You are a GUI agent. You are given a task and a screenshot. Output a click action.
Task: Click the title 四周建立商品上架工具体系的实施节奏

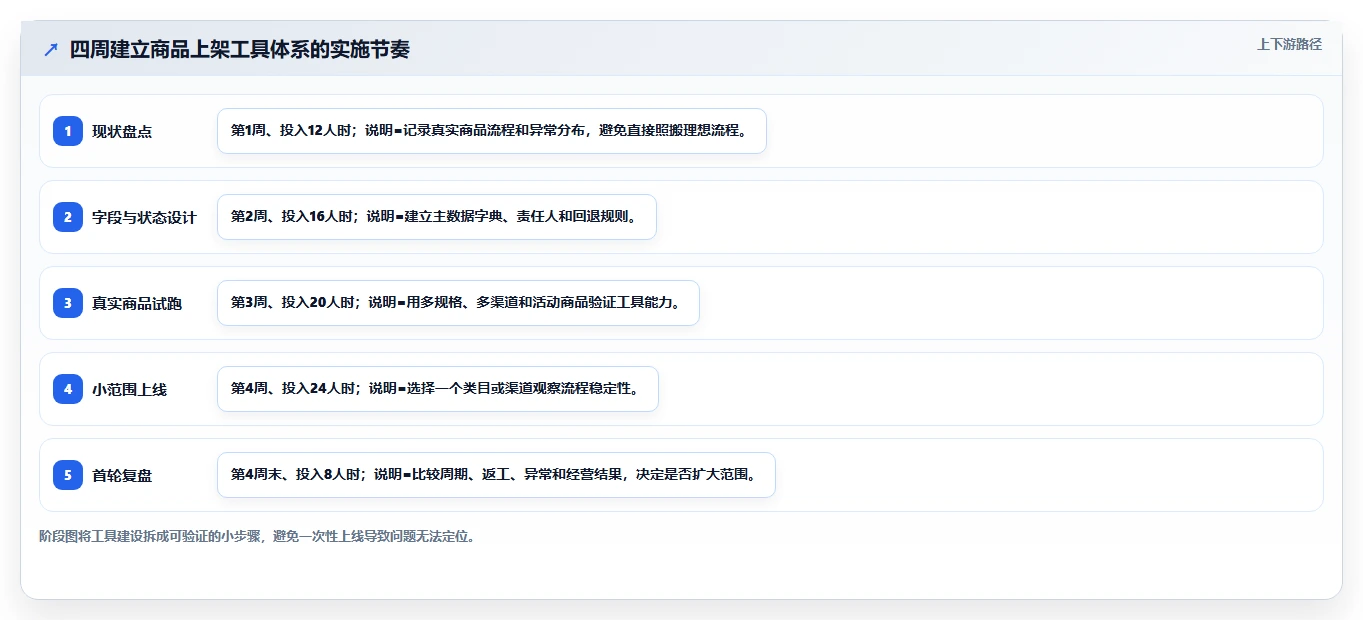[x=240, y=50]
